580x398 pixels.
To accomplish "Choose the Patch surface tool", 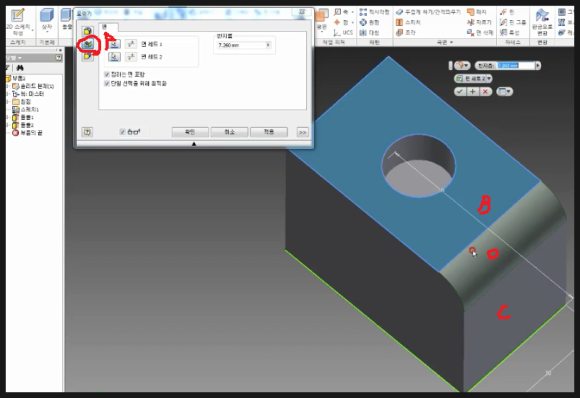I will 477,12.
